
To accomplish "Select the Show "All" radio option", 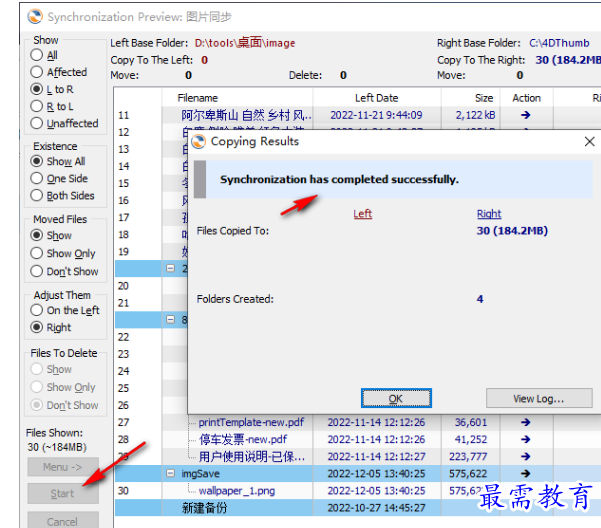I will pos(37,56).
